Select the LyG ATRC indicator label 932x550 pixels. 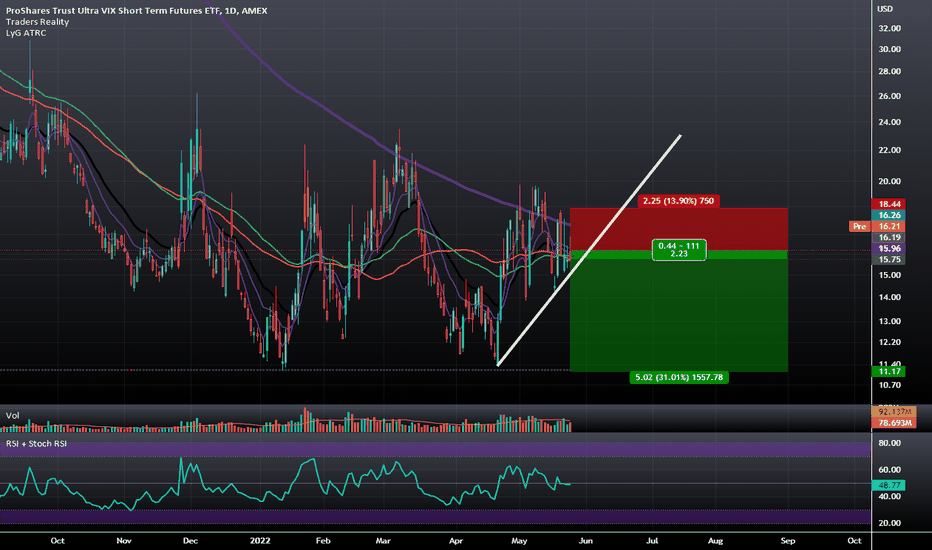pyautogui.click(x=26, y=33)
